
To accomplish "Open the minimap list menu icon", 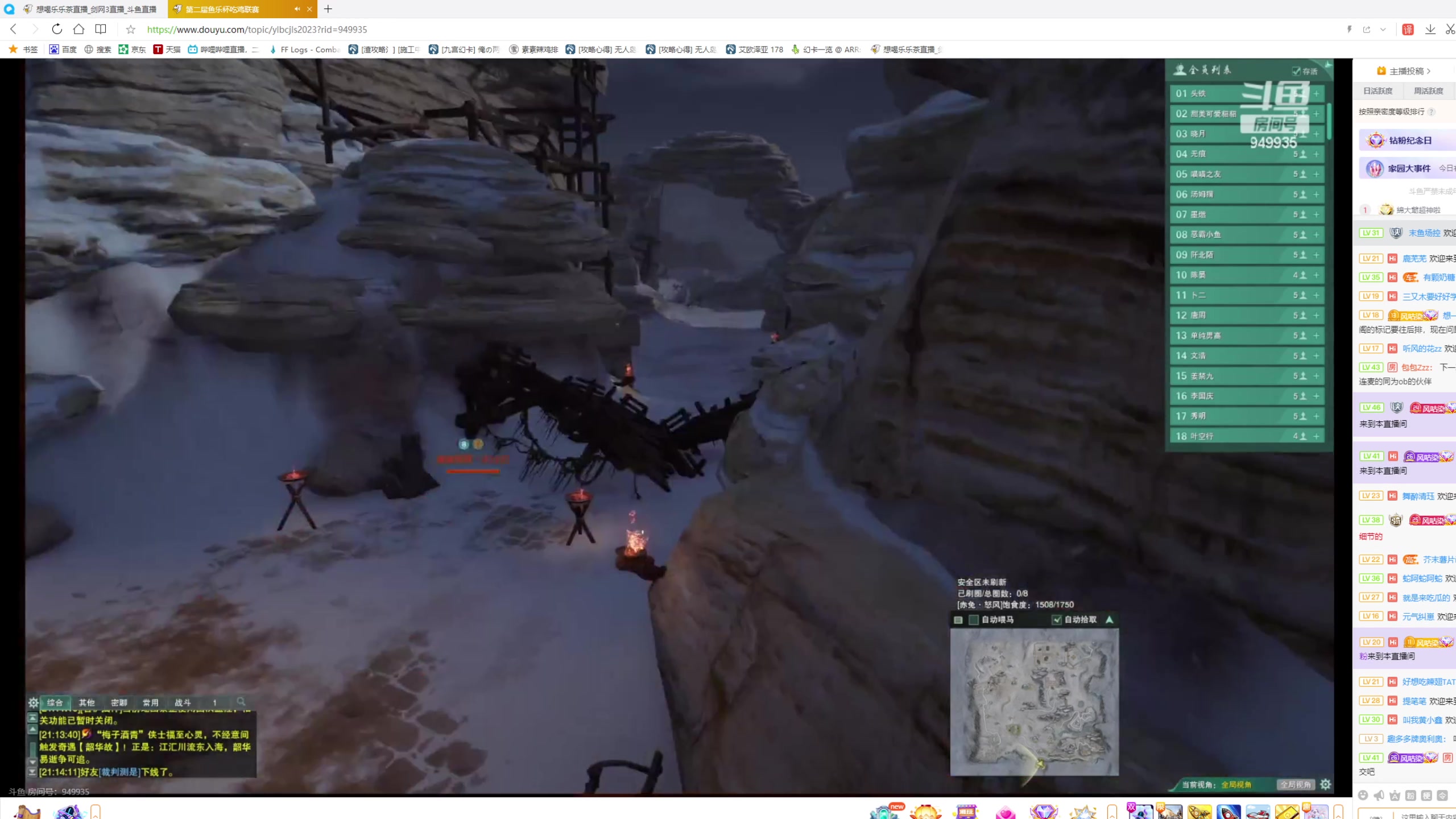I will [958, 620].
